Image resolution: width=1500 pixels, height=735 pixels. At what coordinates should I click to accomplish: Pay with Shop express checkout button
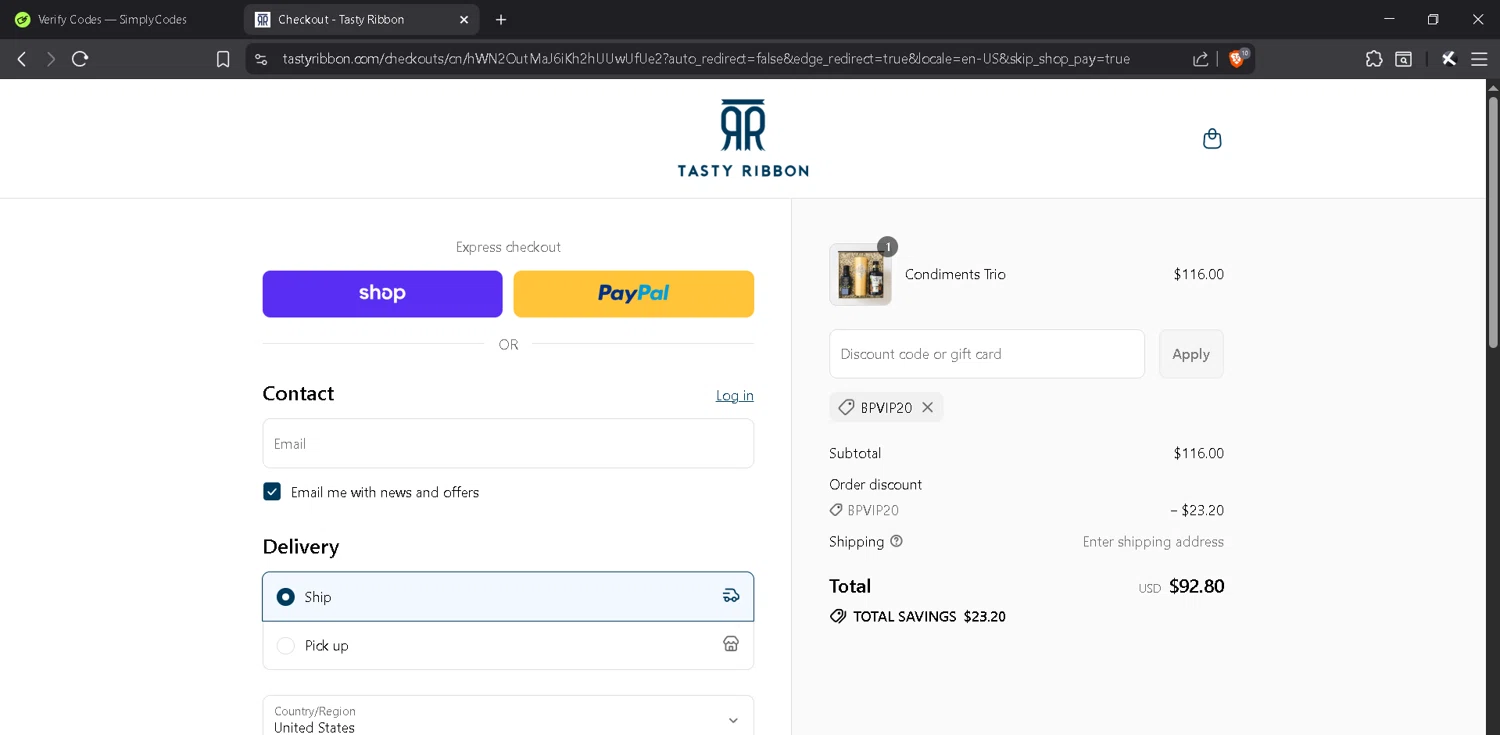(x=382, y=293)
